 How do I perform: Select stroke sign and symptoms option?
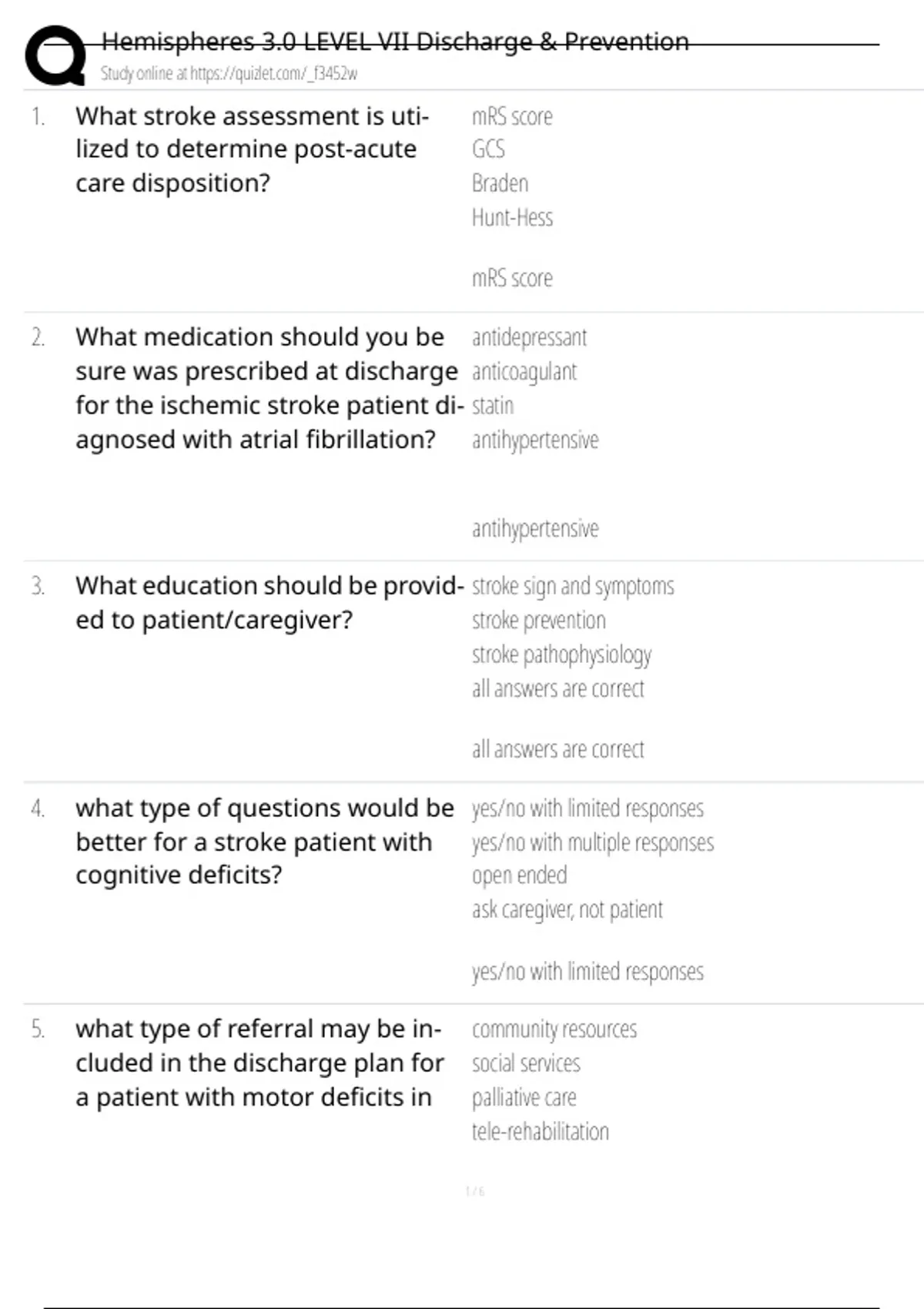click(573, 587)
